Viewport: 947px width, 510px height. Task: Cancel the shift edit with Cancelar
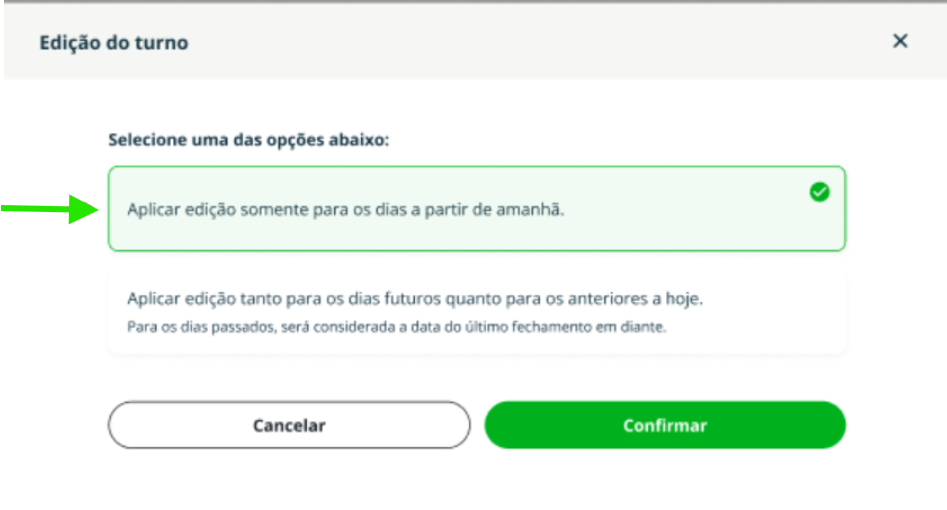click(x=289, y=425)
